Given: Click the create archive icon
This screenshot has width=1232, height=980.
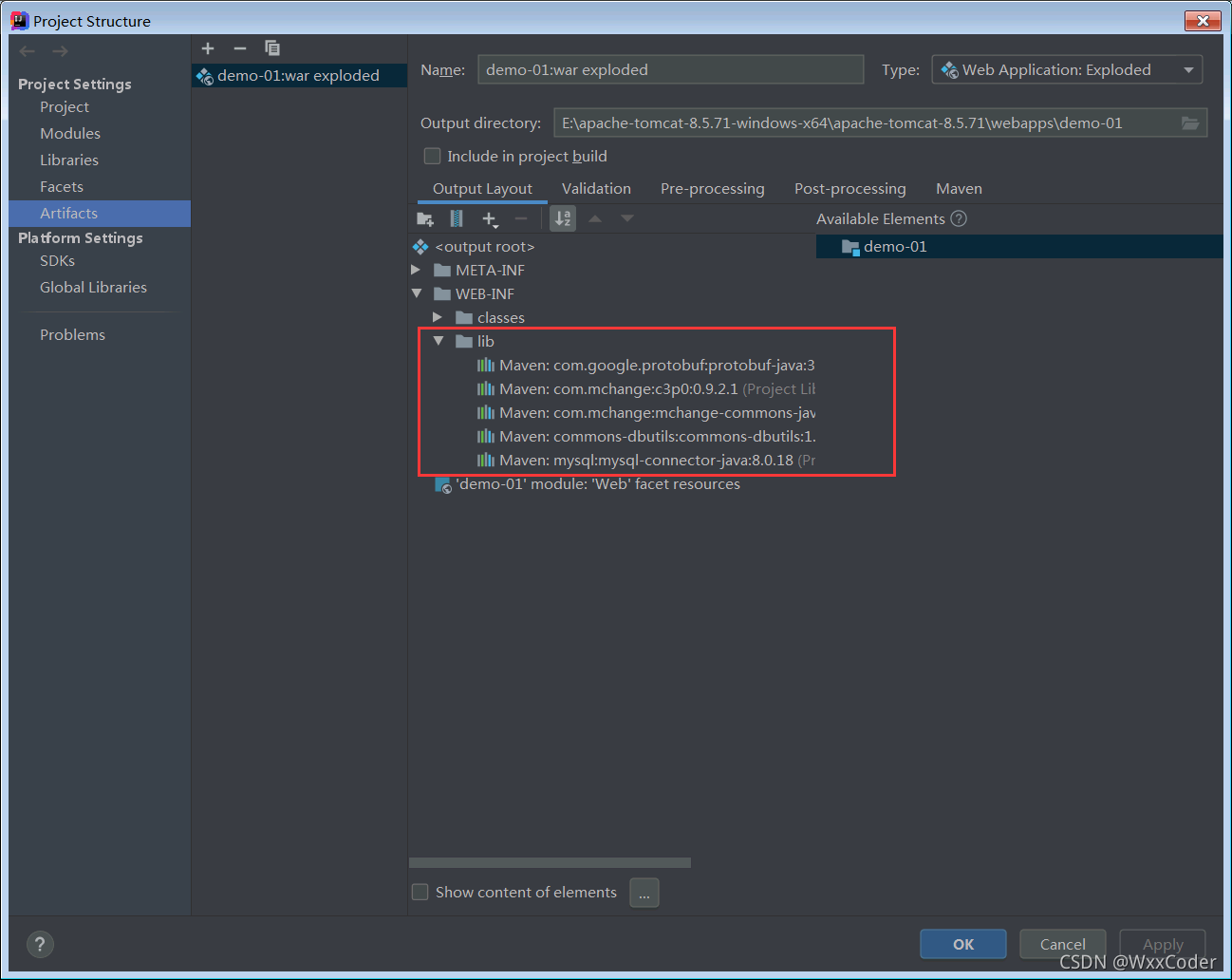Looking at the screenshot, I should click(x=457, y=217).
